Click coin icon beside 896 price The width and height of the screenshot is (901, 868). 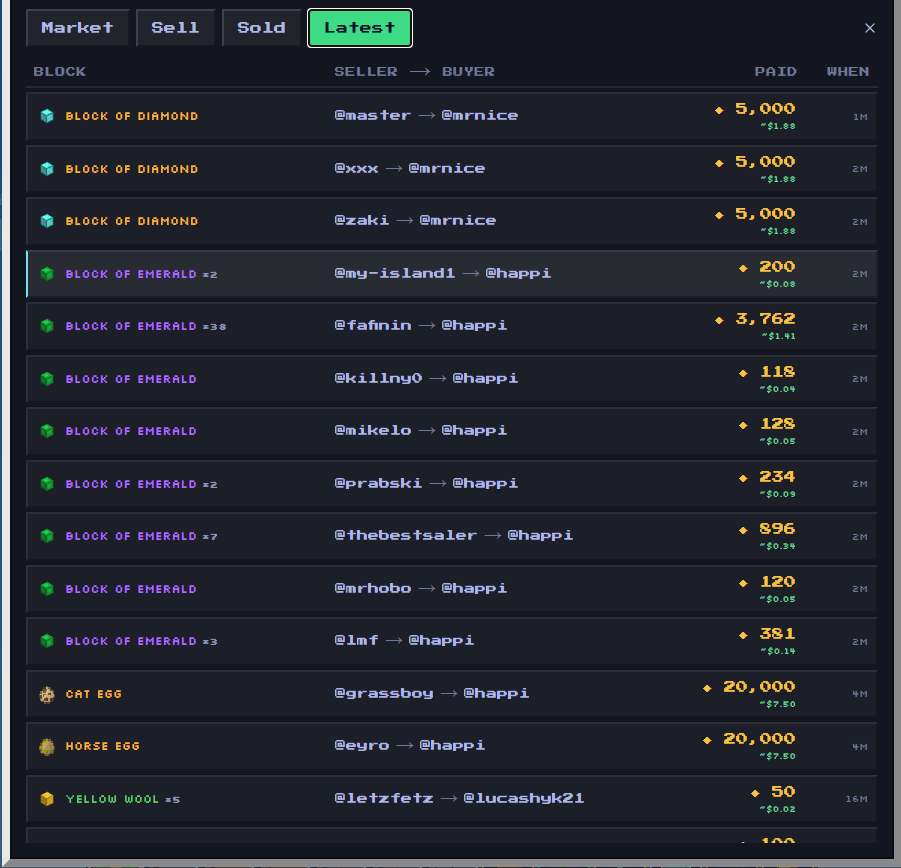743,530
